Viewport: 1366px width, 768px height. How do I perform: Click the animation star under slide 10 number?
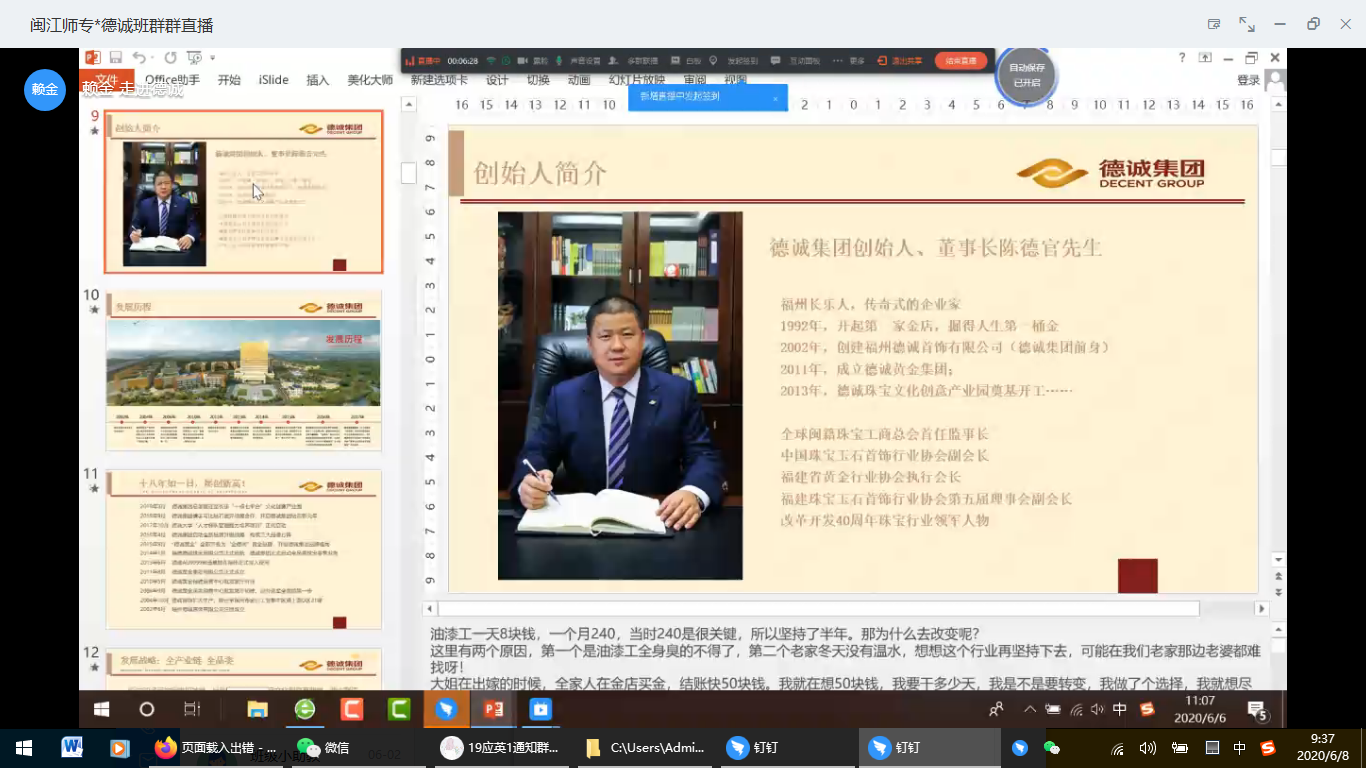pos(94,310)
